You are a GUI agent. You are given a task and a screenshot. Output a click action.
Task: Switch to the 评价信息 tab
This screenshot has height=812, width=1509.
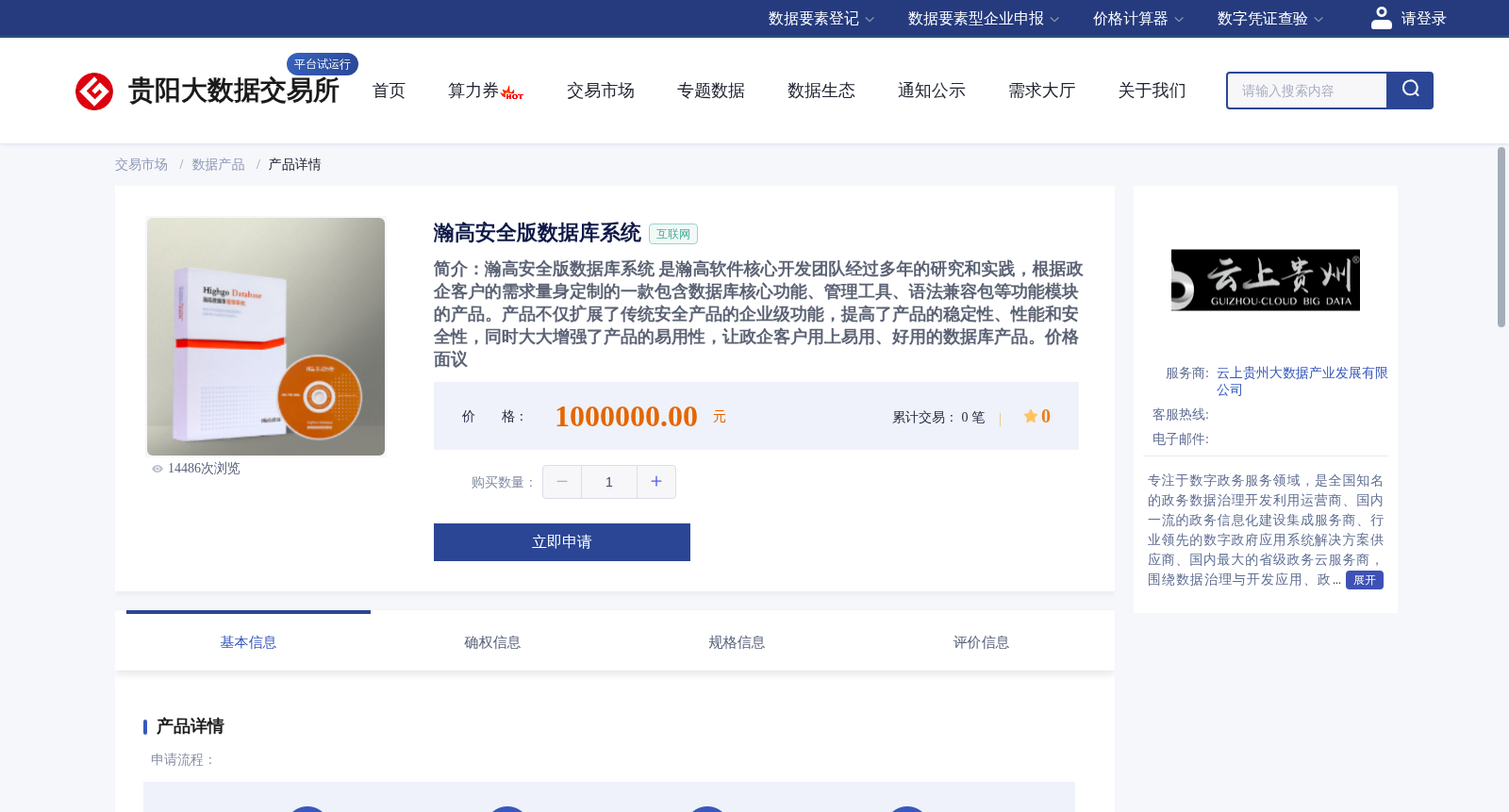coord(981,642)
